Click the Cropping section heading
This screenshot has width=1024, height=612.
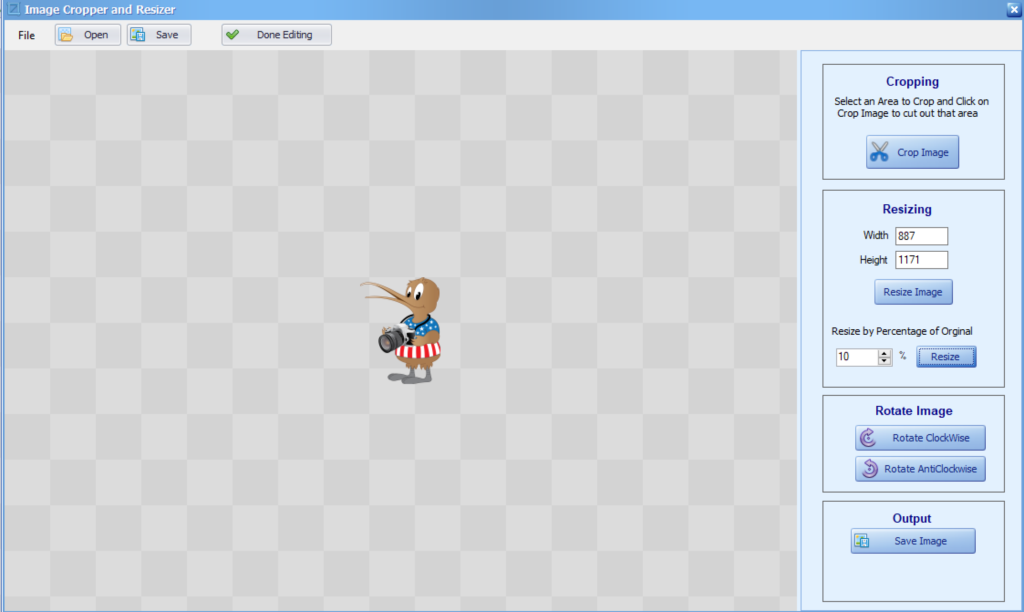coord(912,82)
